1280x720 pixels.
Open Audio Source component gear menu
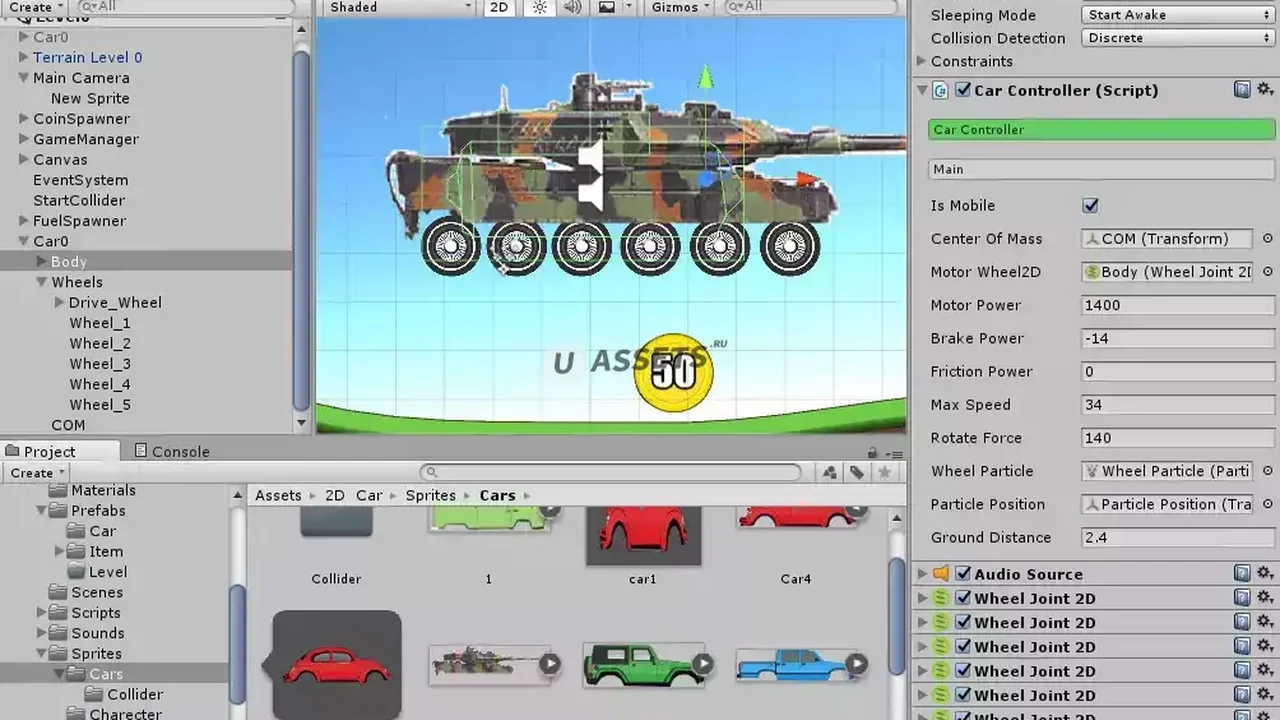click(x=1266, y=574)
